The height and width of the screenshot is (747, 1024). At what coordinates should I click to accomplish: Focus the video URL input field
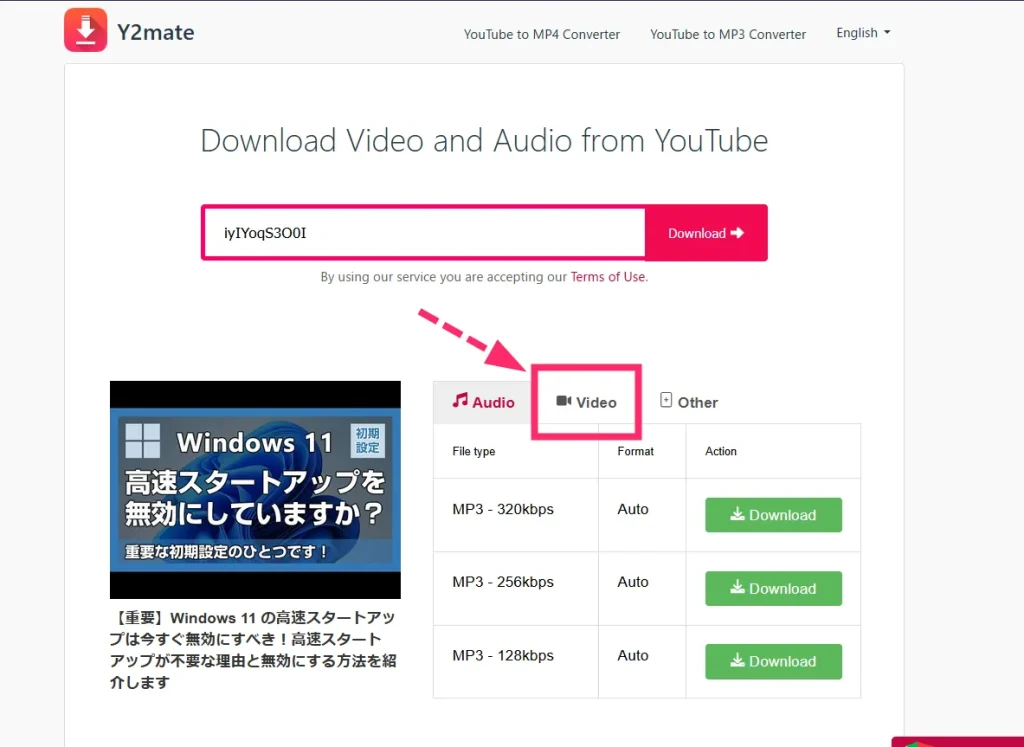[x=423, y=233]
